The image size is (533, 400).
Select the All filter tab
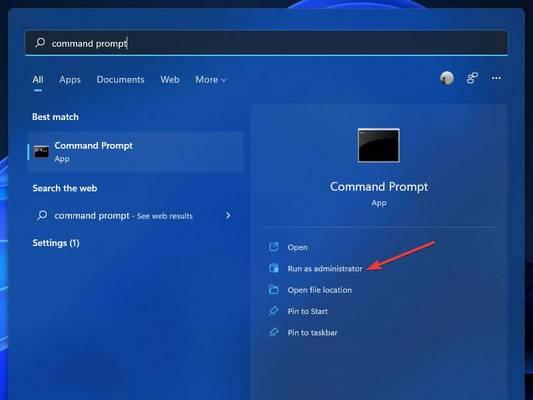[x=38, y=80]
